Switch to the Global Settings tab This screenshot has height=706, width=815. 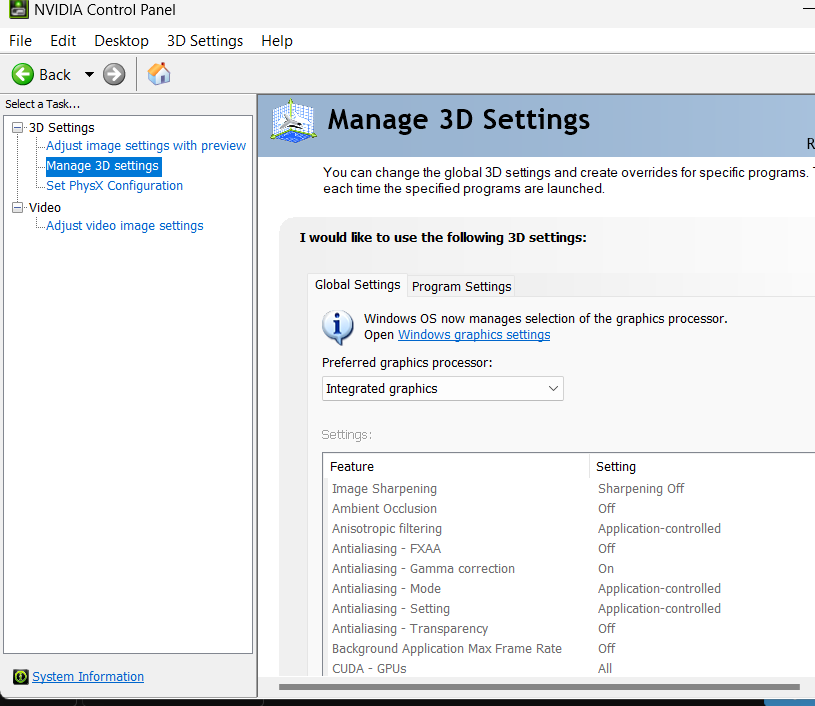click(x=358, y=285)
